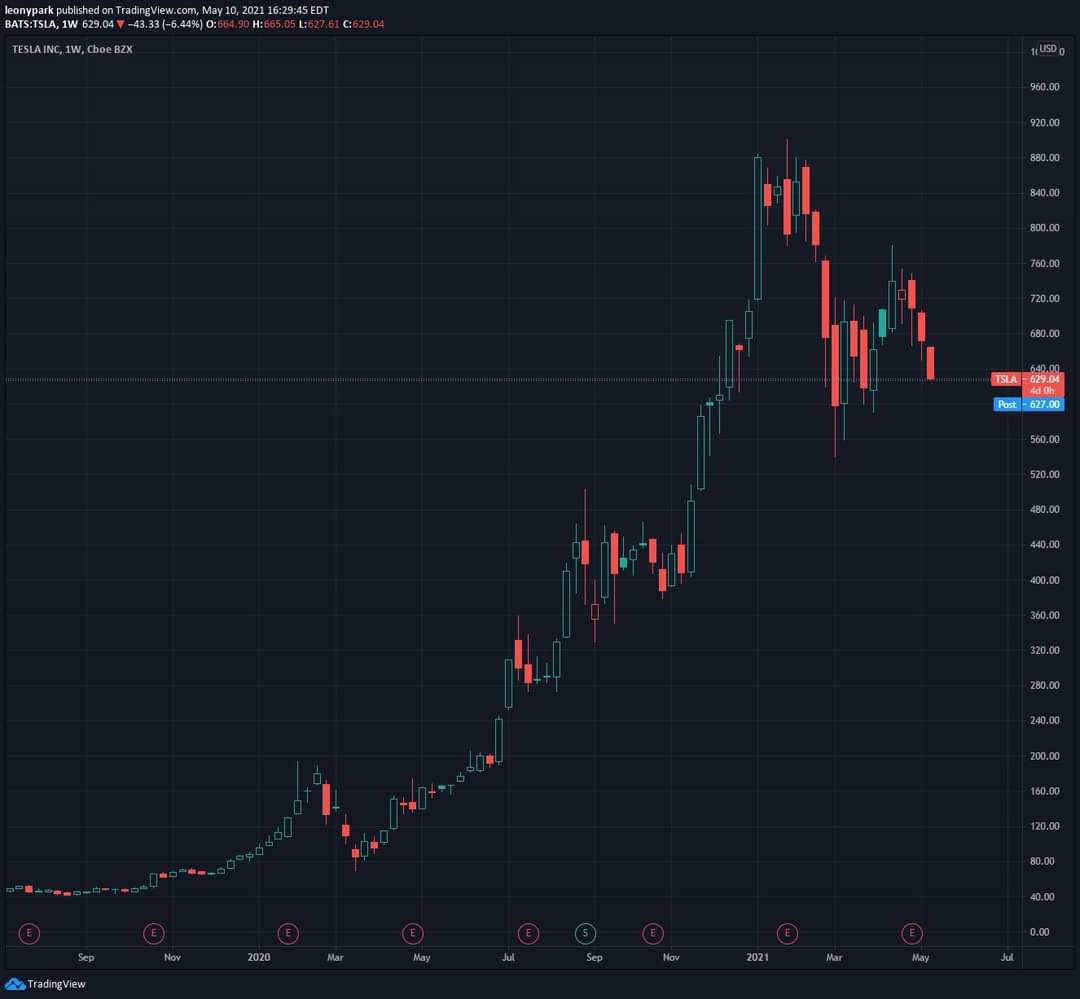Open the green S stock split marker

pyautogui.click(x=585, y=934)
